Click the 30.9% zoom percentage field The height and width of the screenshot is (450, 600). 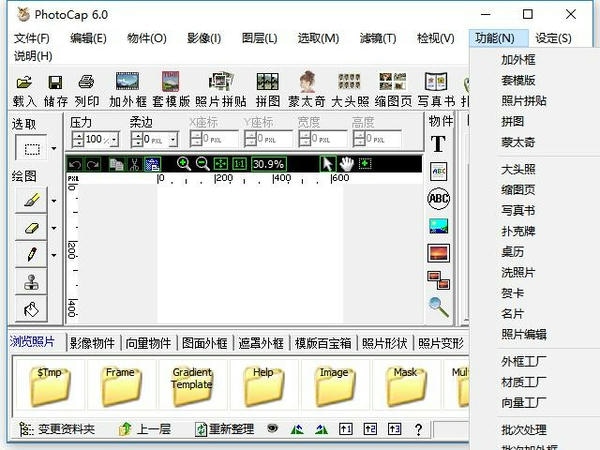point(268,164)
